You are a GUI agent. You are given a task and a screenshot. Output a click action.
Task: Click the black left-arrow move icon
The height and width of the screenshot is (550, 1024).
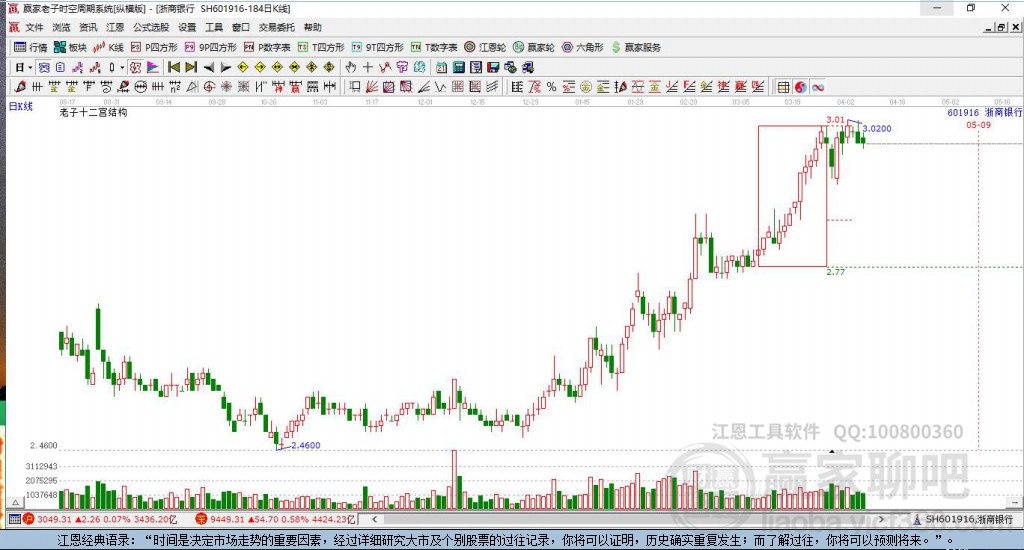208,67
